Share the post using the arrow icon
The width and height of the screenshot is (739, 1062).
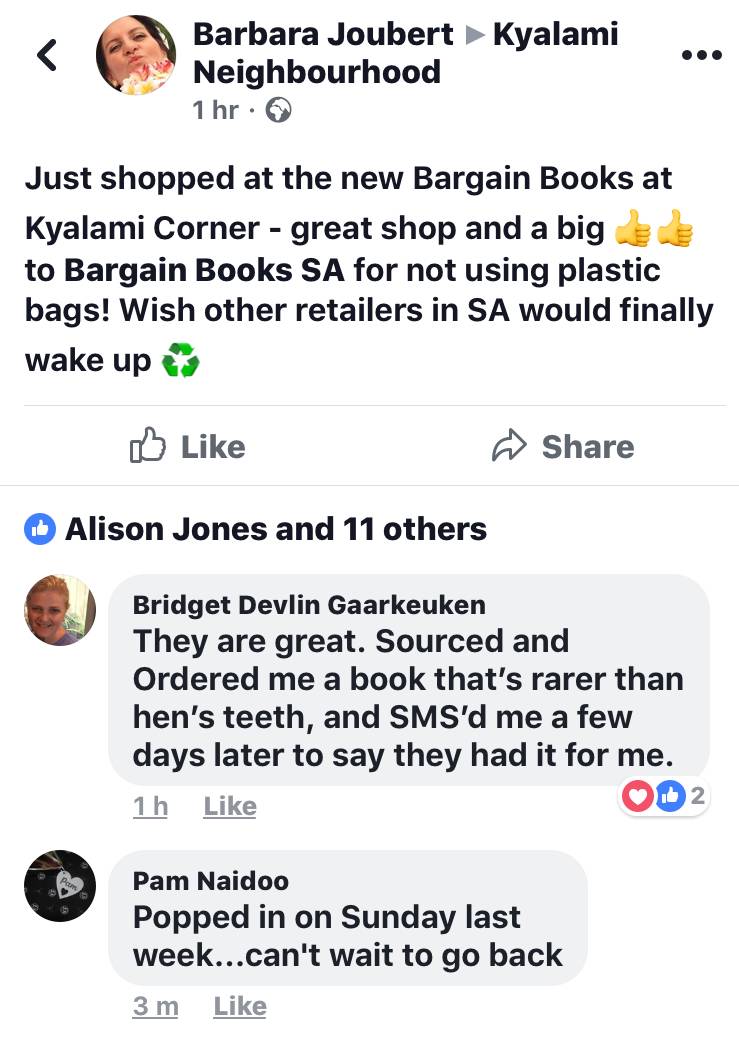563,446
